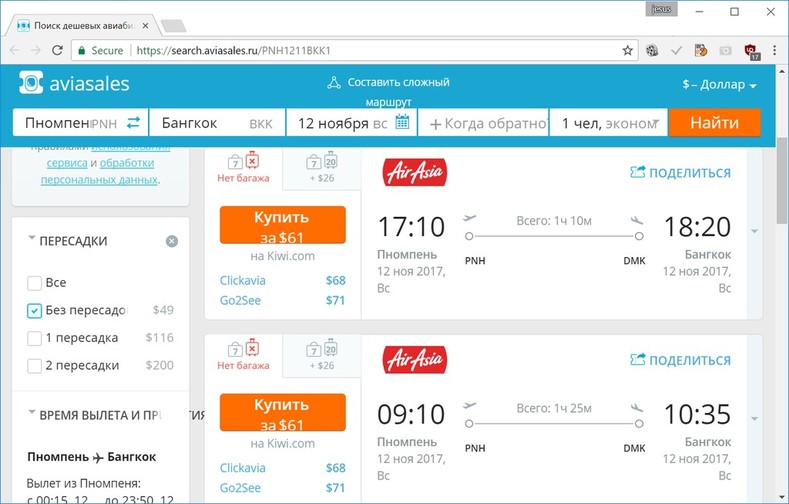Edit the Бангкок destination field
Screen dimensions: 789x504
217,123
